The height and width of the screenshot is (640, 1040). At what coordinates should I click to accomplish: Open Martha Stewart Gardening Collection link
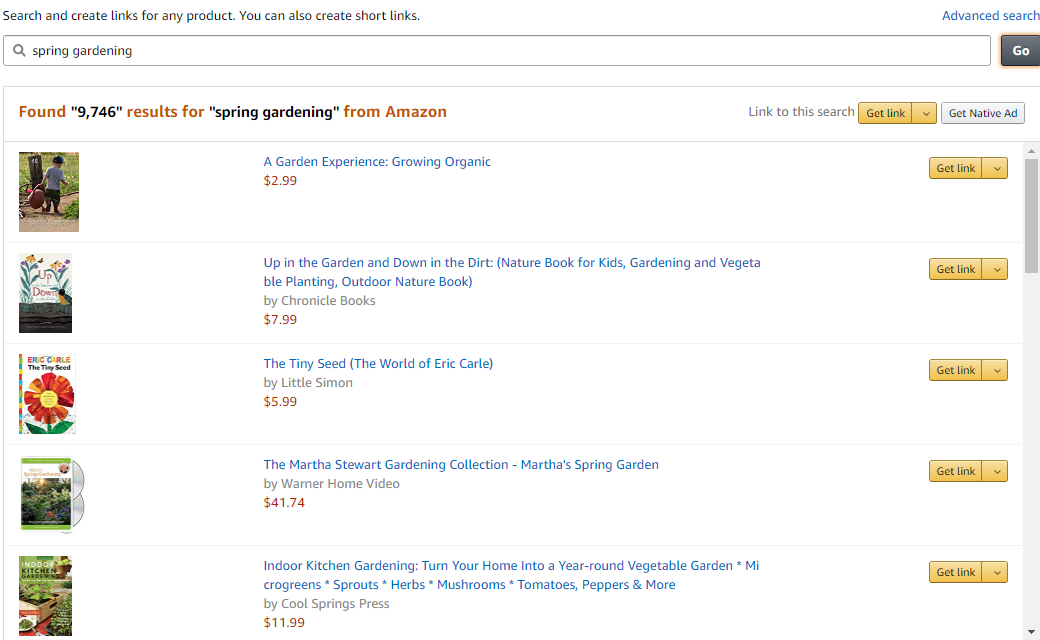(461, 464)
